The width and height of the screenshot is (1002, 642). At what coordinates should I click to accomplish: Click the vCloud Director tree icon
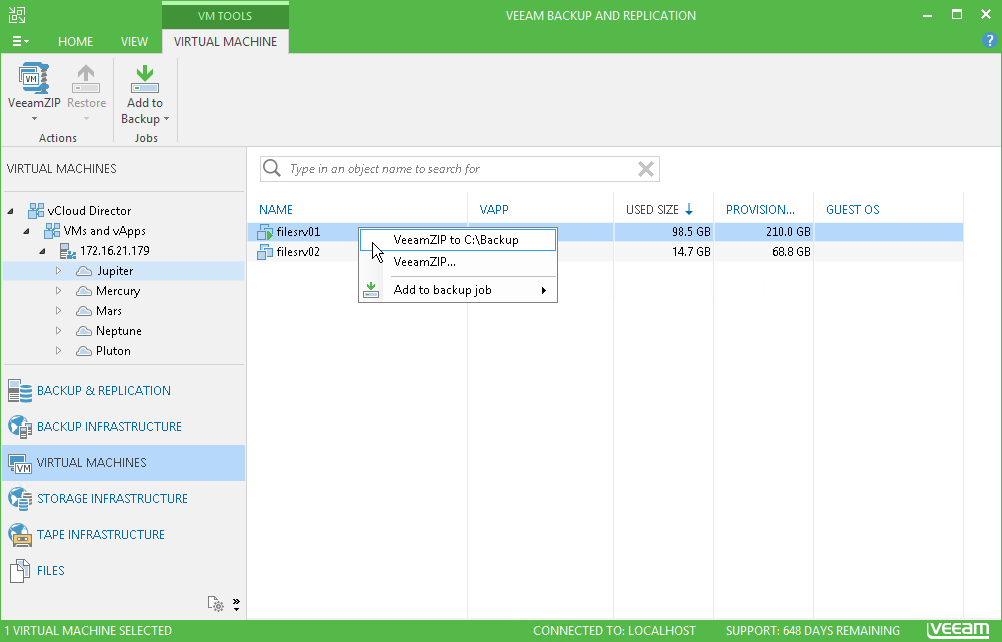click(36, 211)
